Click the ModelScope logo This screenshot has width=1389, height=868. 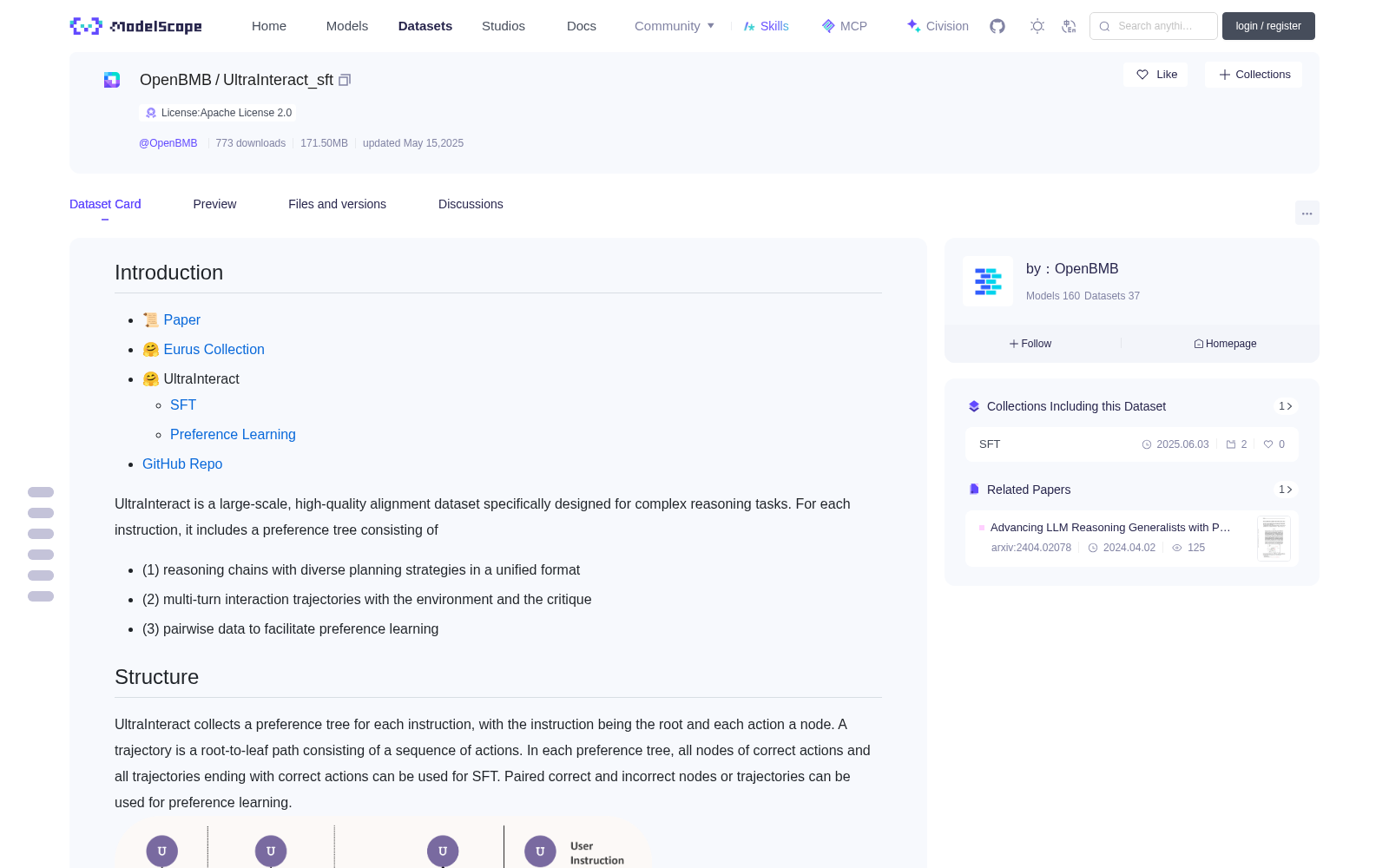click(135, 26)
